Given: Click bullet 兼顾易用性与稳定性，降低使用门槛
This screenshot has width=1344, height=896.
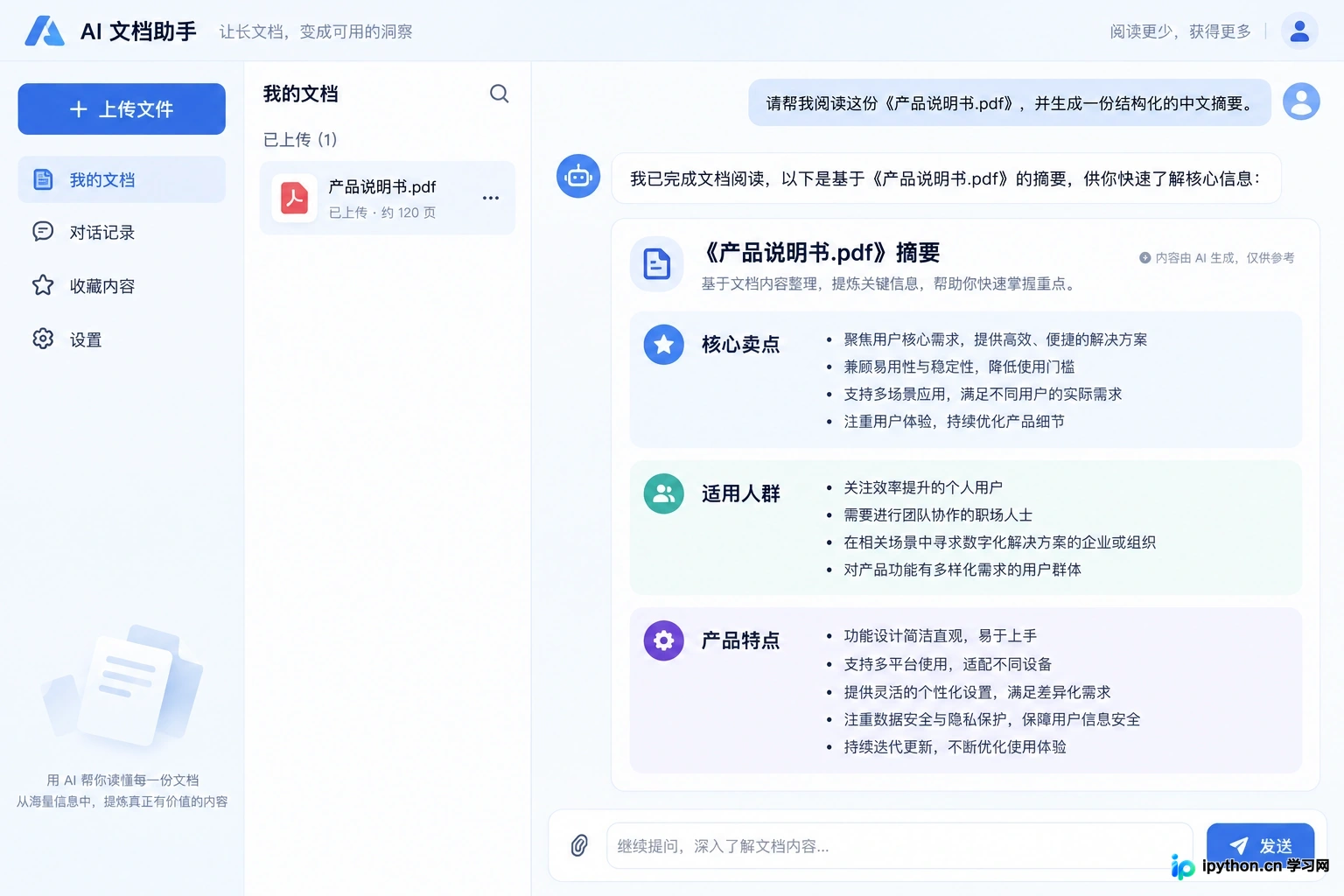Looking at the screenshot, I should pos(959,367).
